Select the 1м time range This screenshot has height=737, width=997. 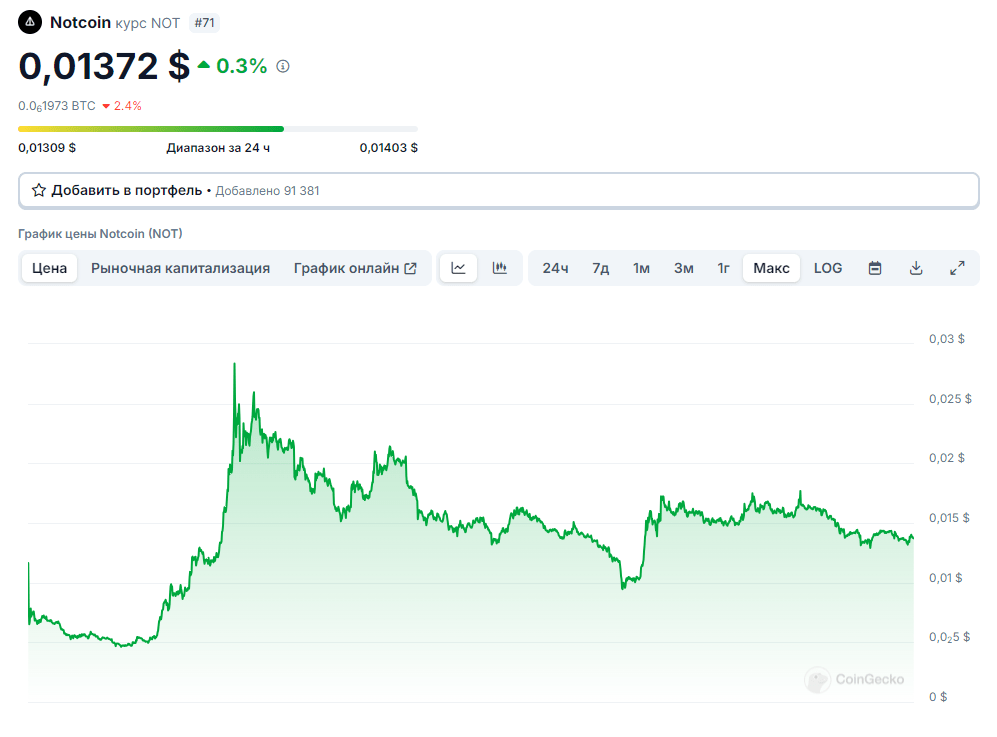click(642, 268)
